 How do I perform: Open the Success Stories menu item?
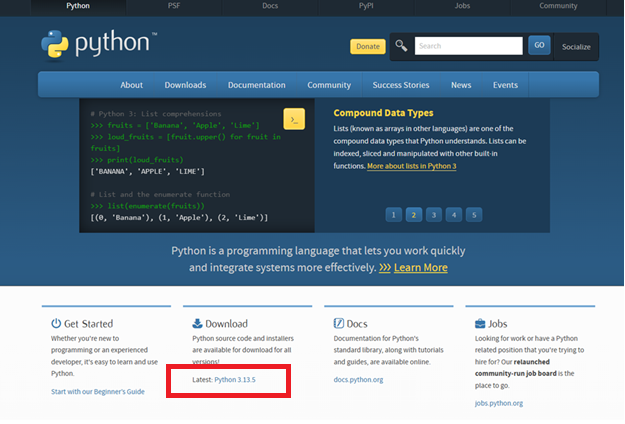coord(400,85)
